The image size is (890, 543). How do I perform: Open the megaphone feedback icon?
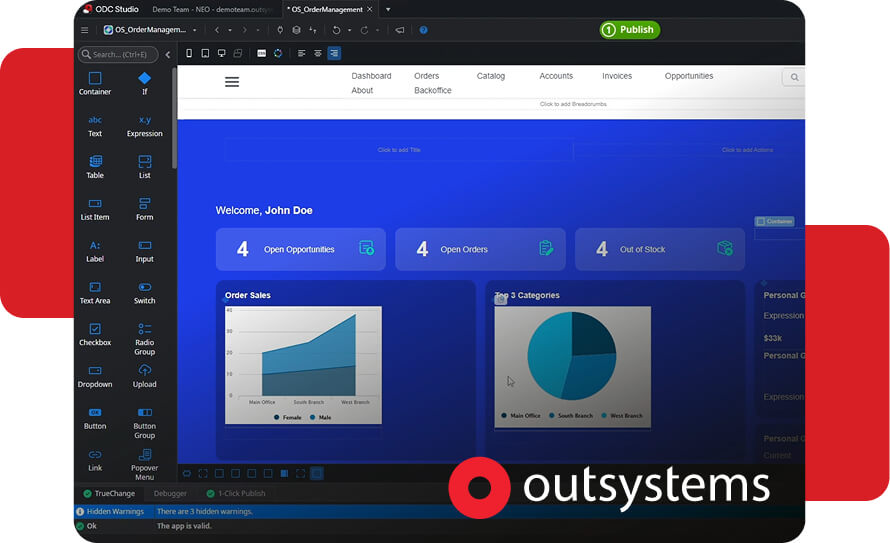click(x=400, y=30)
